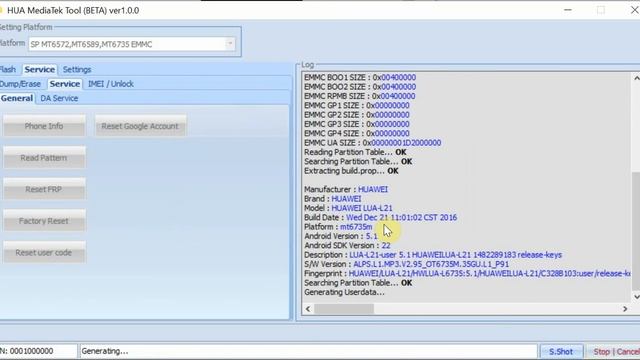Select the top-level Service tab
Screen dimensions: 640x360
coord(40,69)
